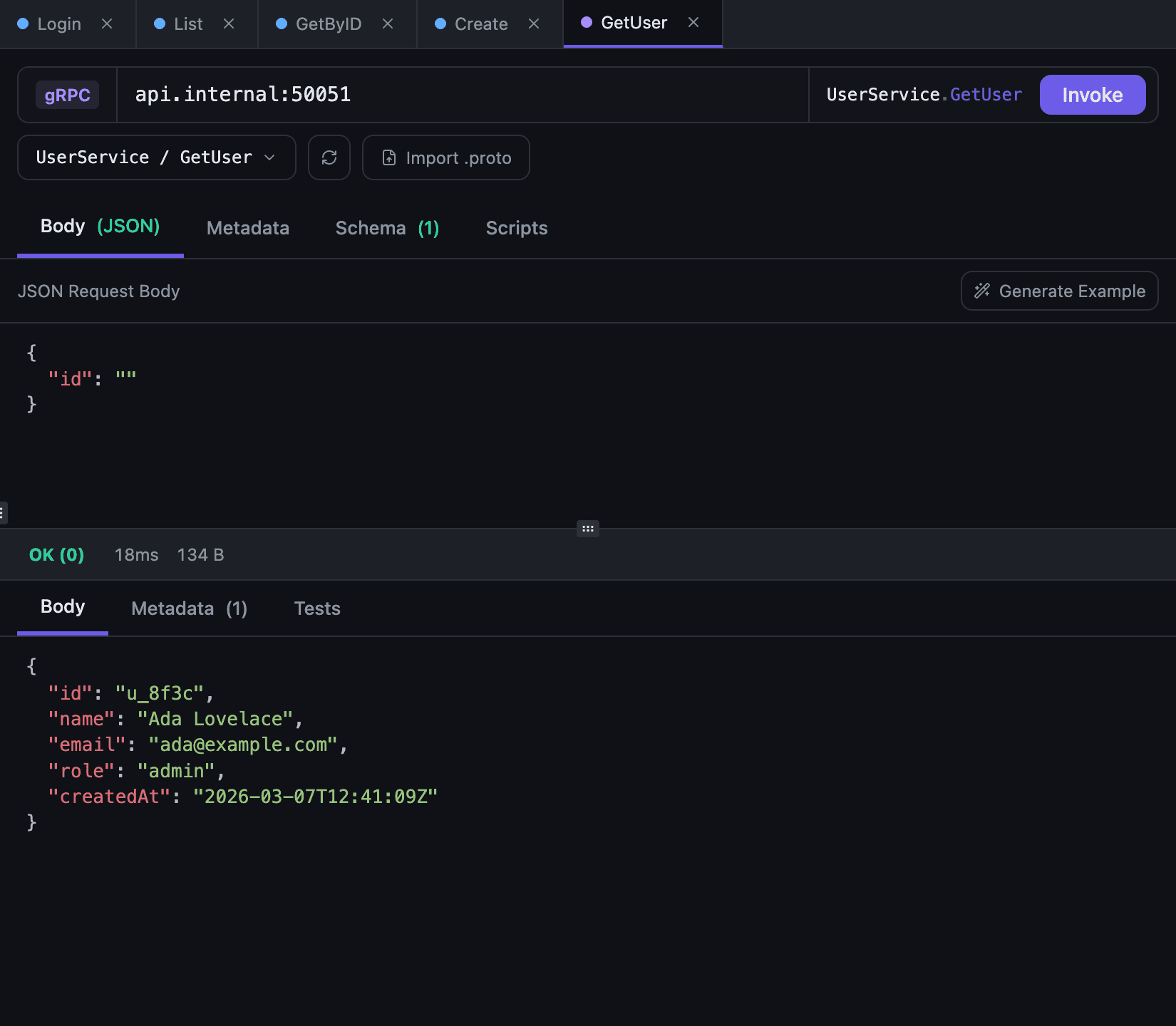Click the api.internal:50051 address field
Screen dimensions: 1176x1026
click(463, 95)
